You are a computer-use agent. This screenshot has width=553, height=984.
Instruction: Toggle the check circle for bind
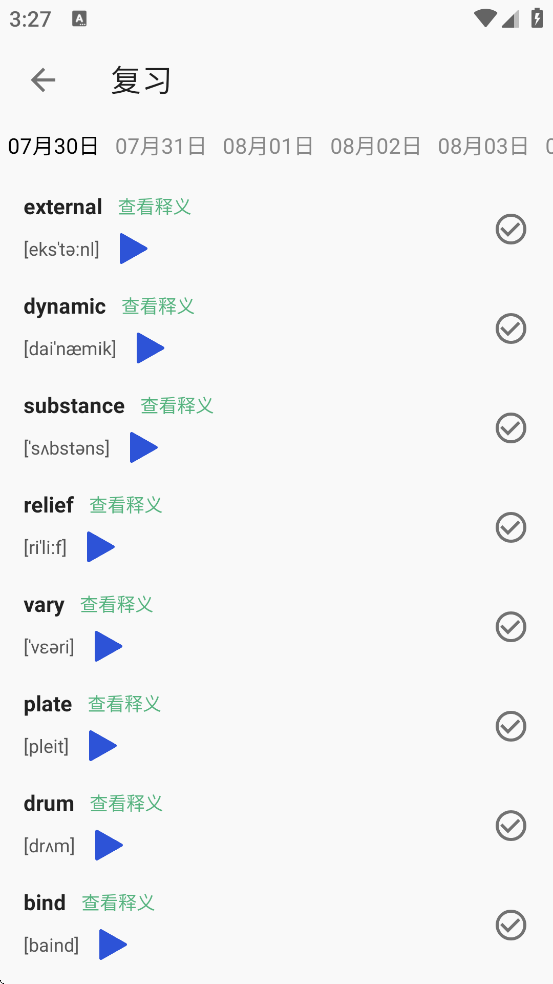tap(511, 925)
